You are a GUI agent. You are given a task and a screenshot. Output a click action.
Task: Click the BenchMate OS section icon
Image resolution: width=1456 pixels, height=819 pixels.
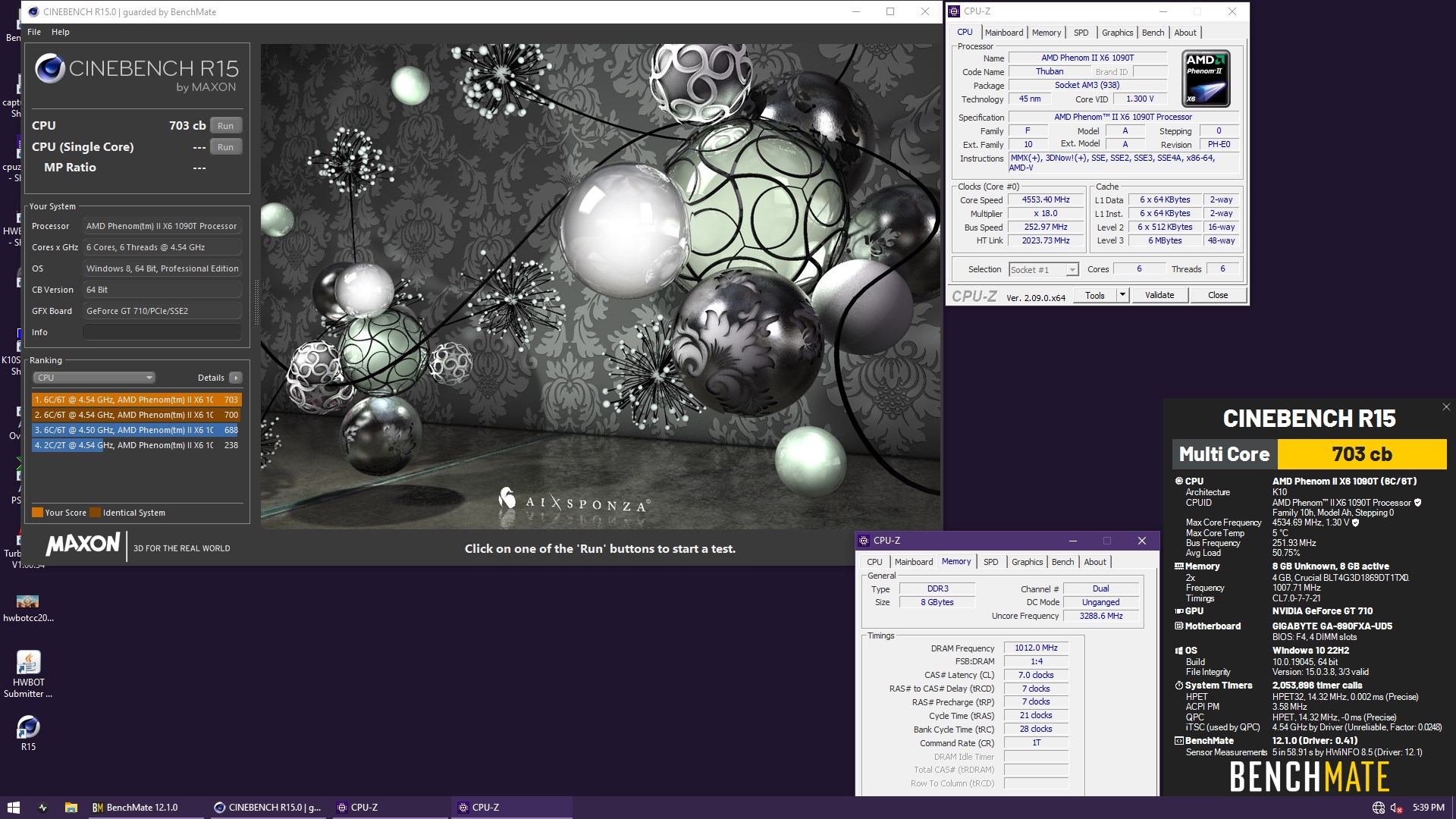tap(1179, 651)
